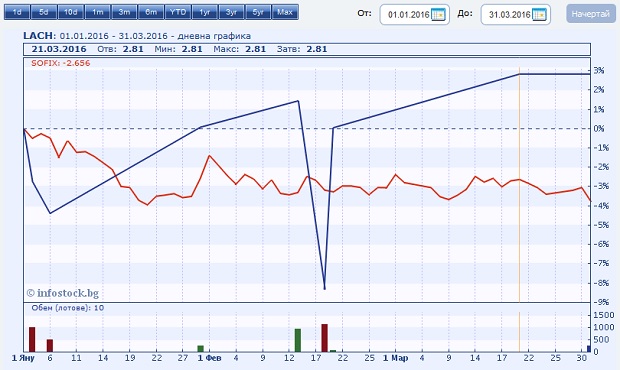Click the SOFIX: -2.656 legend label
Image resolution: width=620 pixels, height=370 pixels.
pos(60,63)
